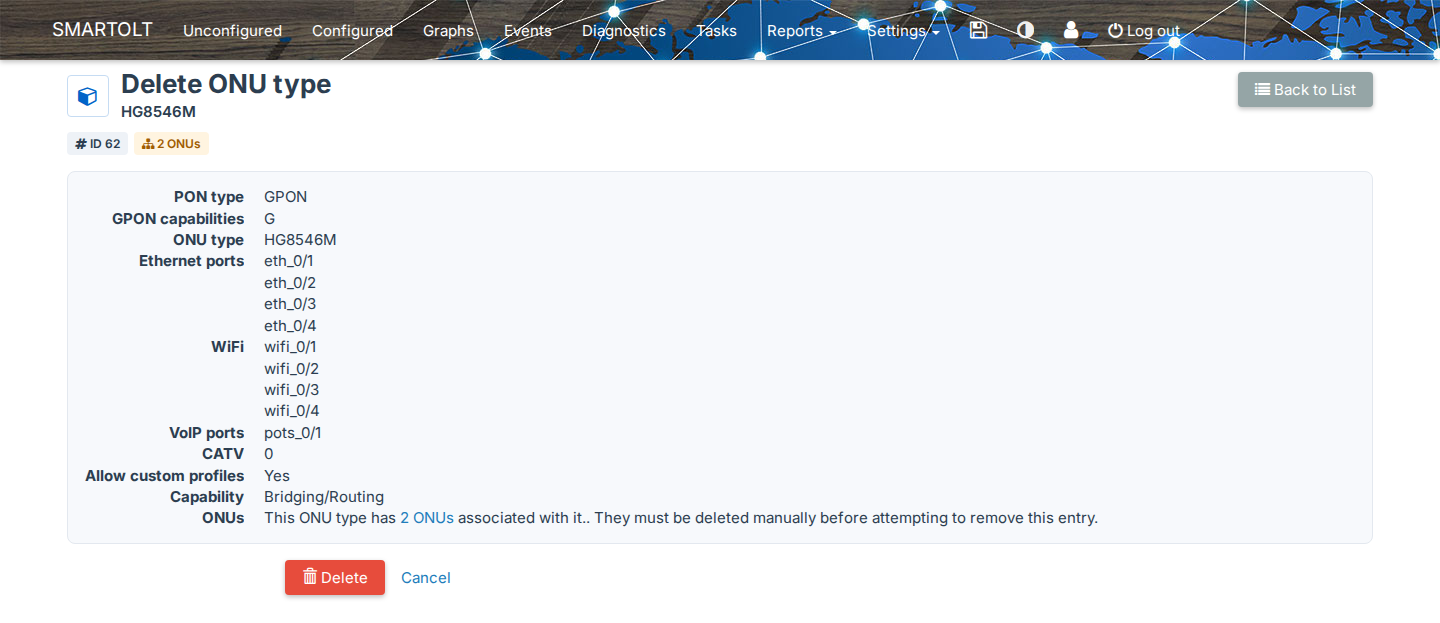Go to the Unconfigured page
The width and height of the screenshot is (1440, 623).
point(232,31)
